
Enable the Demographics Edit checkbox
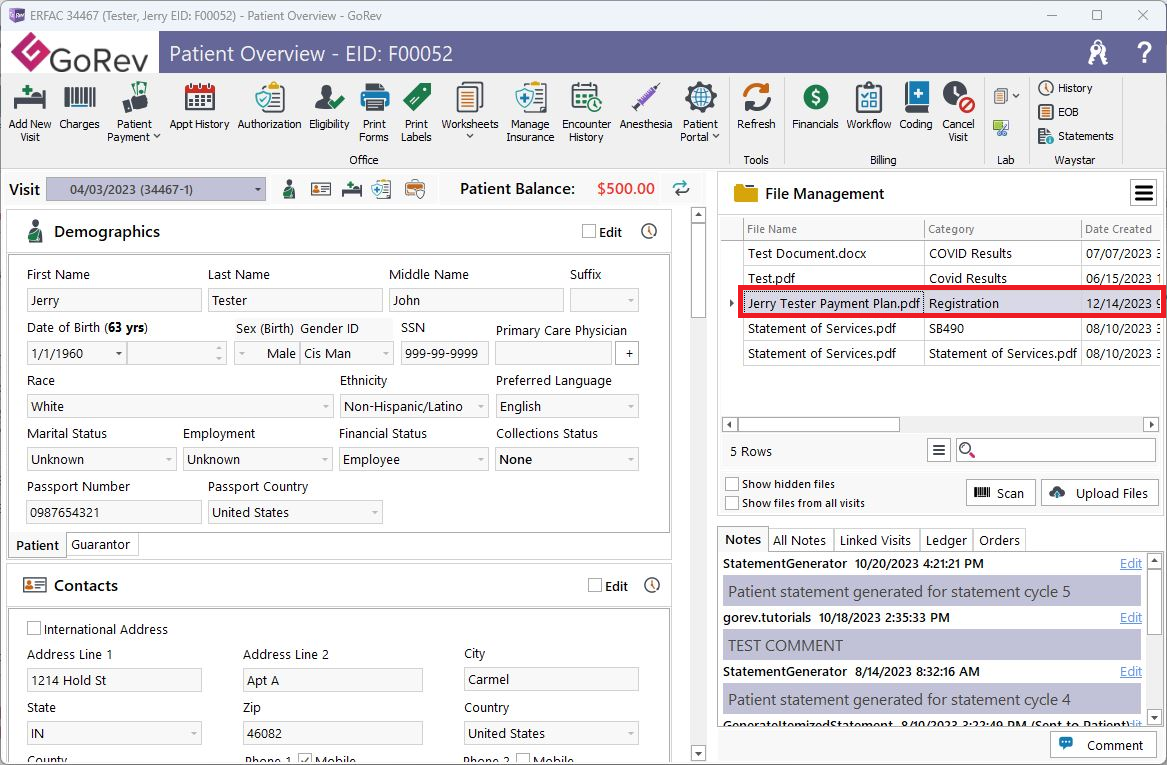pos(589,232)
